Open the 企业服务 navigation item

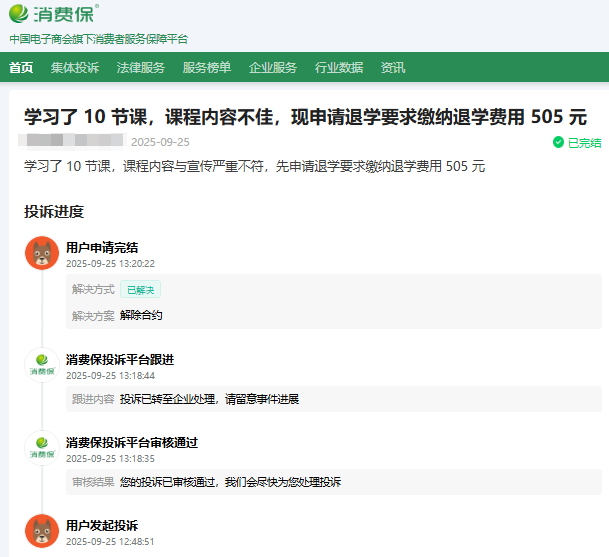(x=273, y=68)
